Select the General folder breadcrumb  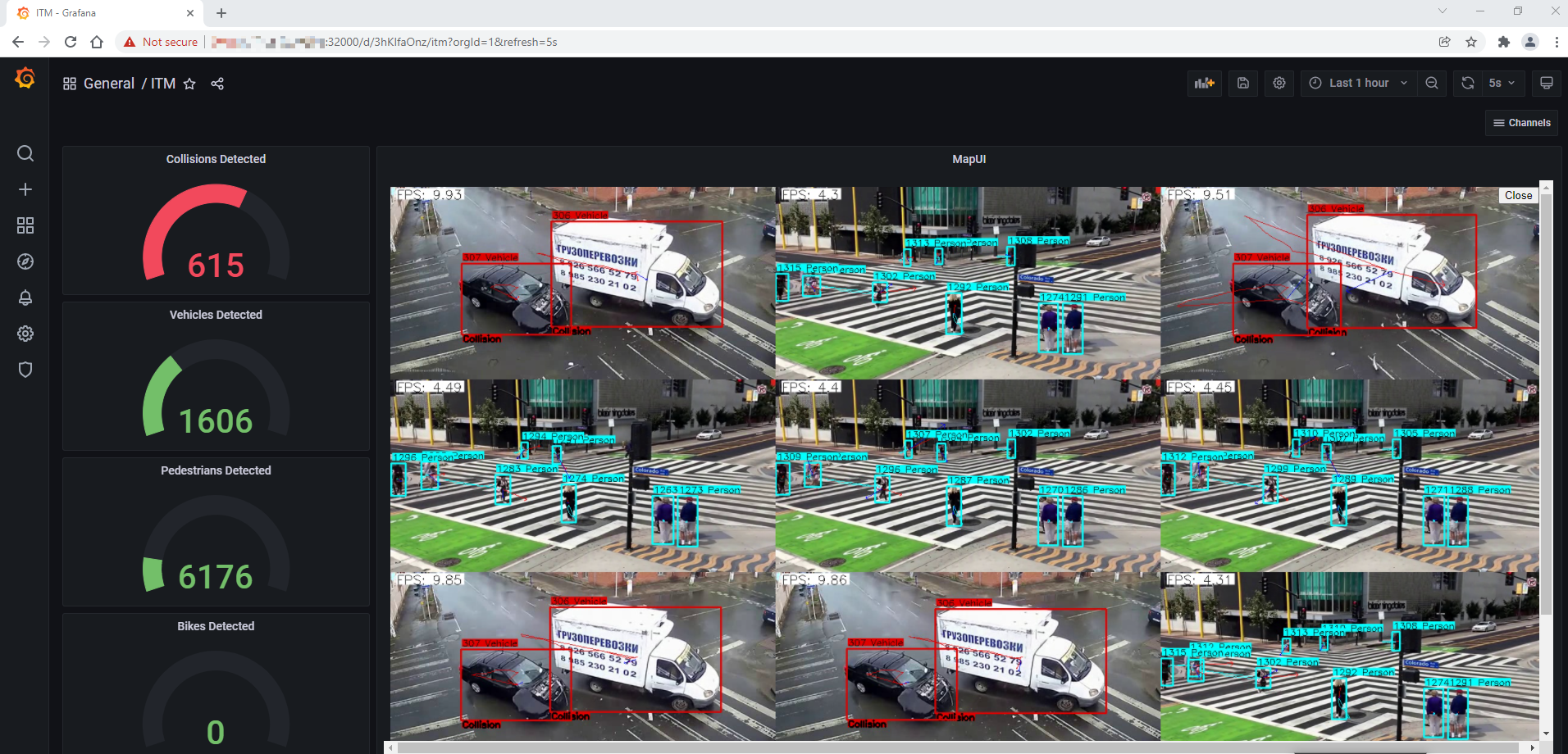click(x=109, y=83)
